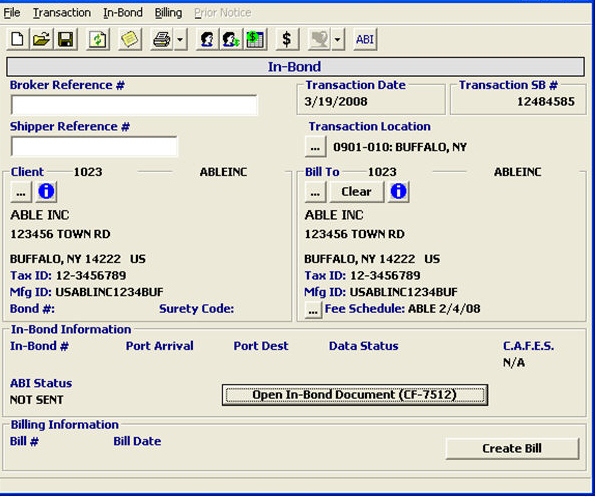Click the Broker Reference # input field

[x=134, y=105]
